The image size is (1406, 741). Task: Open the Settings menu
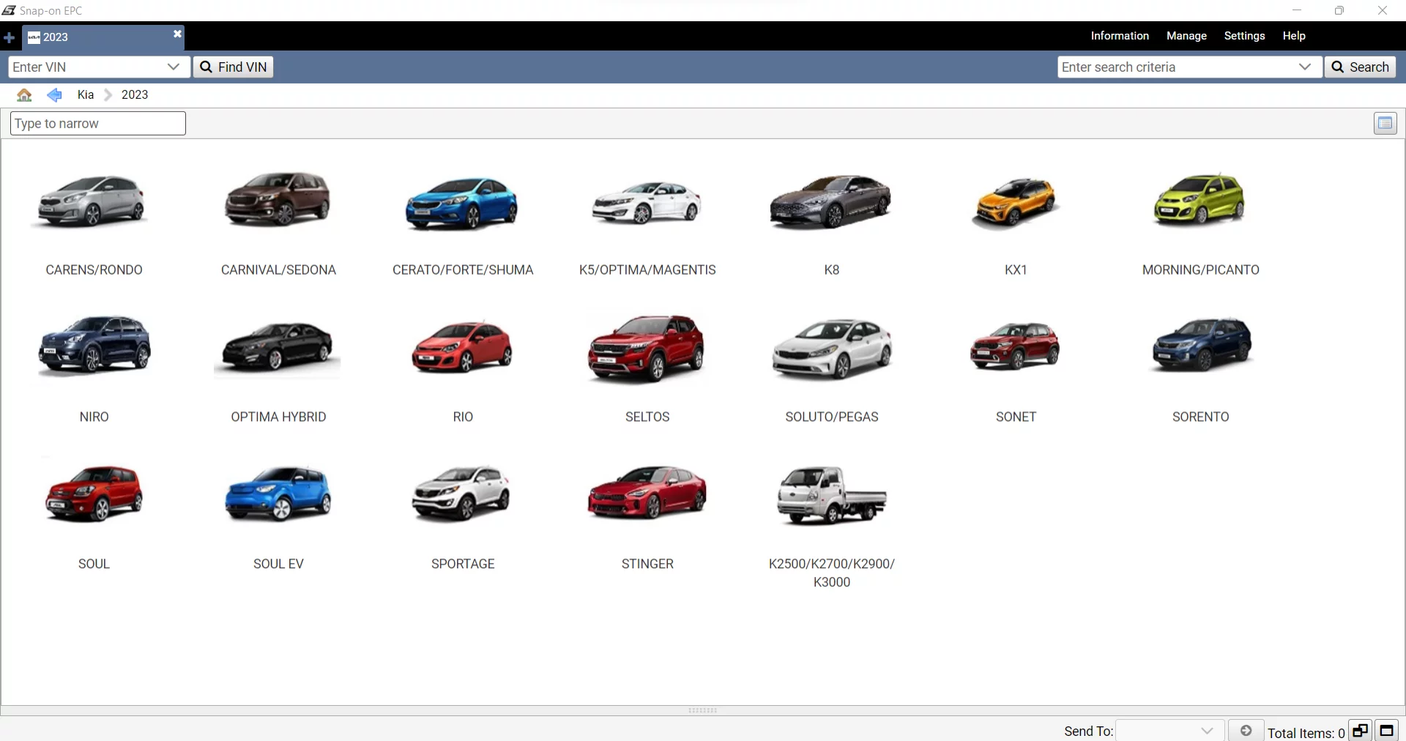[x=1244, y=36]
